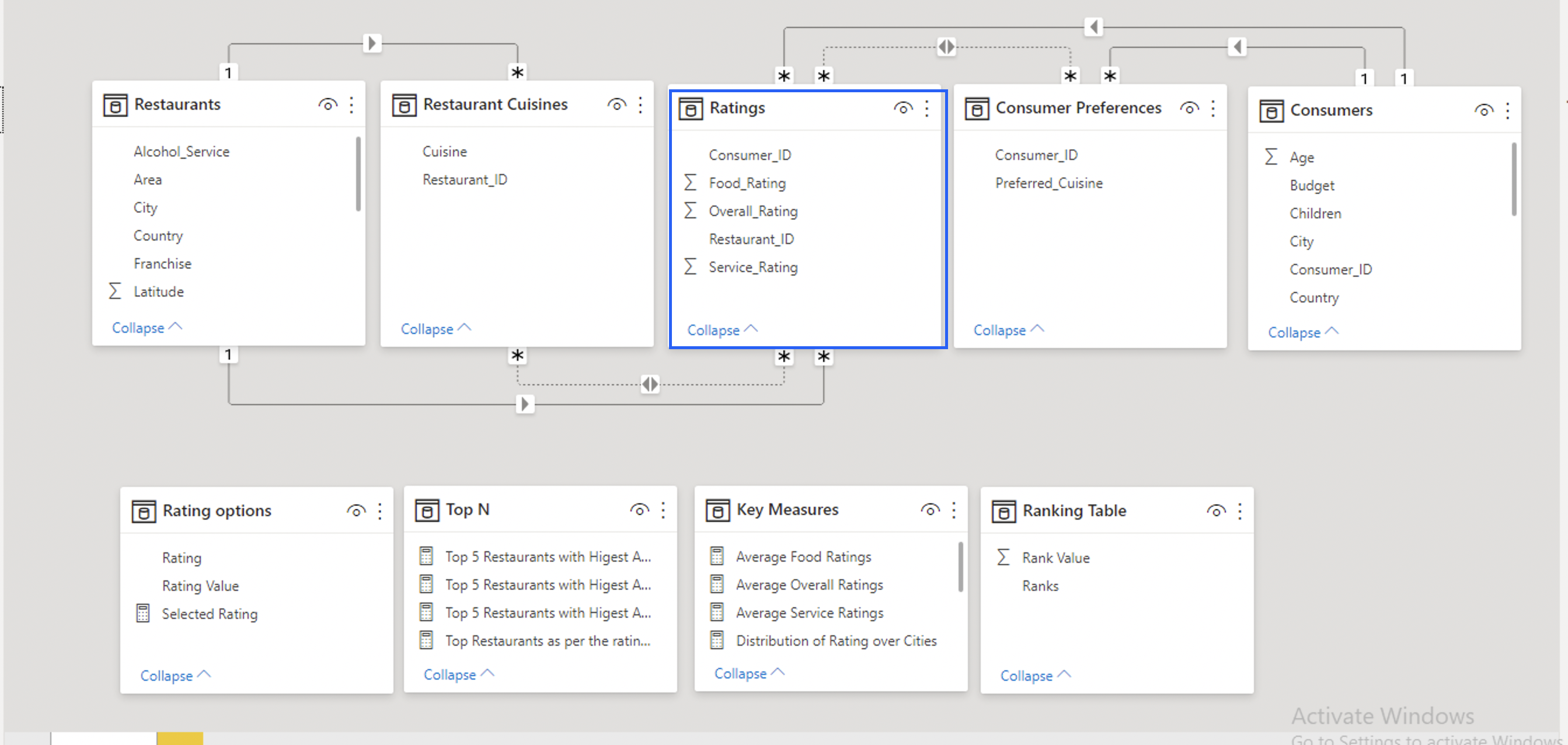
Task: Select Distribution of Rating over Cities measure
Action: (x=837, y=641)
